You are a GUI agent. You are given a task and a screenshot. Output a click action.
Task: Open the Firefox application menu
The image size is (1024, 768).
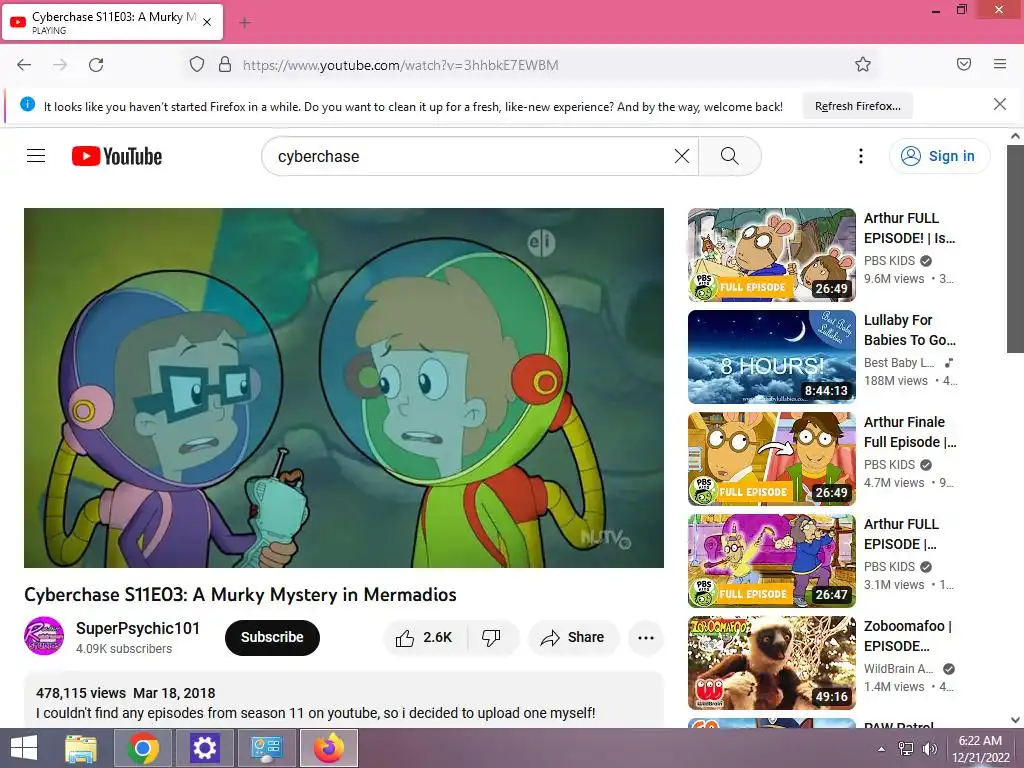(x=999, y=64)
